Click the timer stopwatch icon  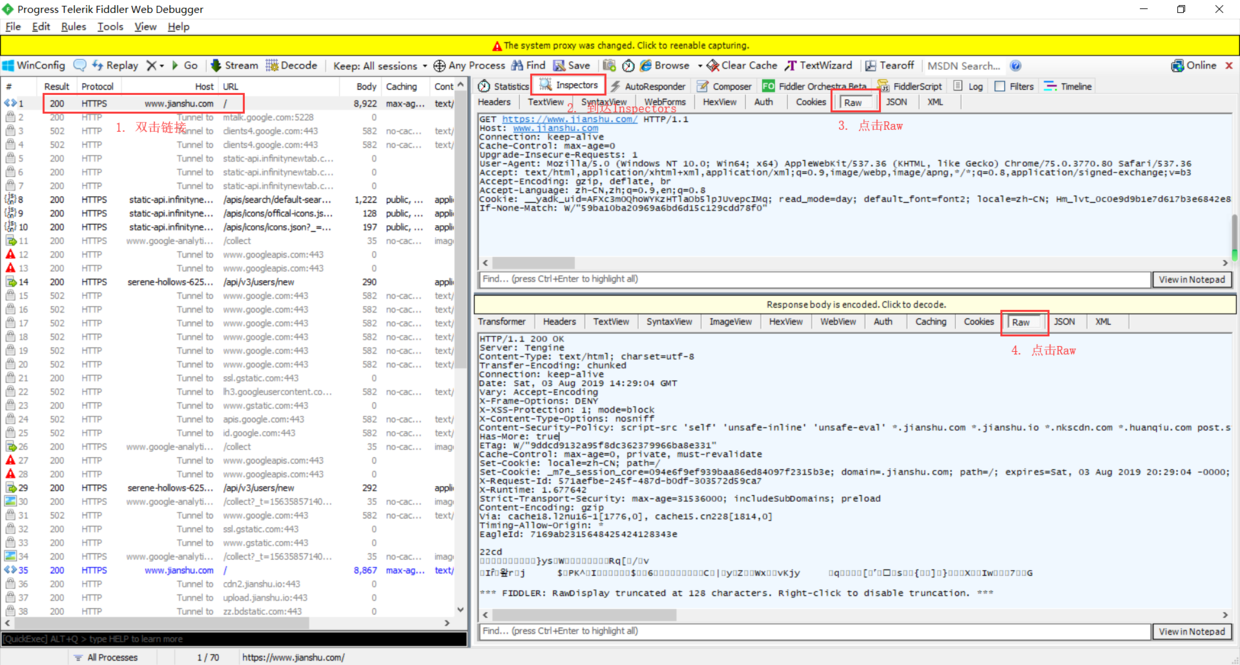[628, 66]
